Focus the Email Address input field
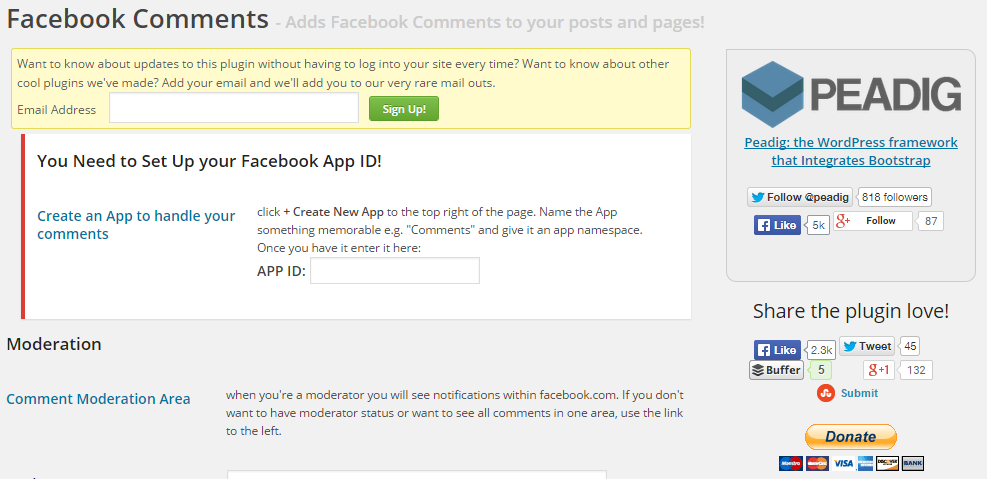Viewport: 987px width, 479px height. tap(234, 108)
